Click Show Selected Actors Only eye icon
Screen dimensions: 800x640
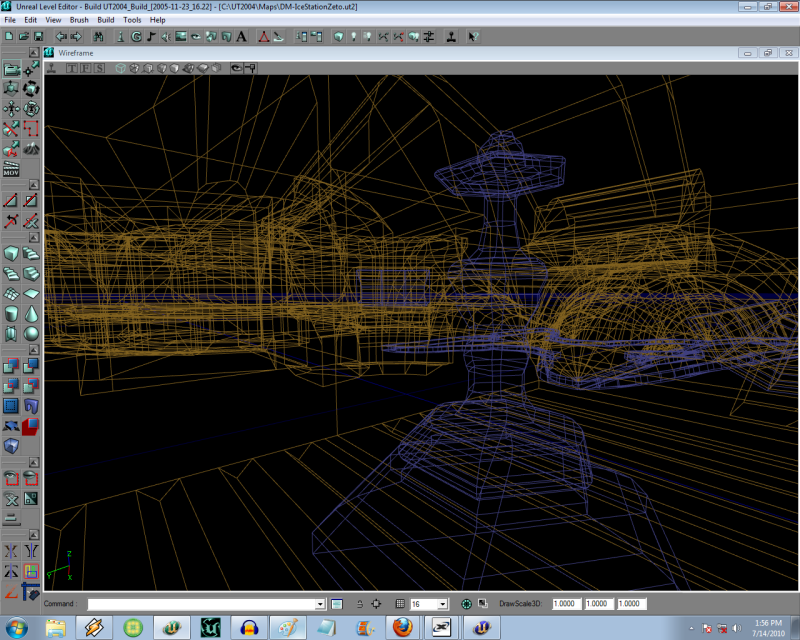pyautogui.click(x=11, y=478)
